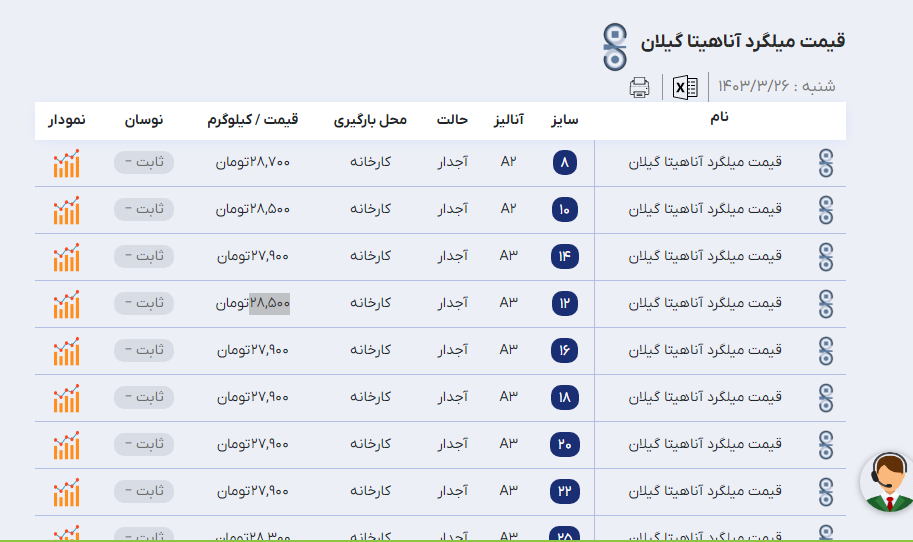Image resolution: width=913 pixels, height=542 pixels.
Task: Click the size 14 number badge
Action: coord(564,257)
